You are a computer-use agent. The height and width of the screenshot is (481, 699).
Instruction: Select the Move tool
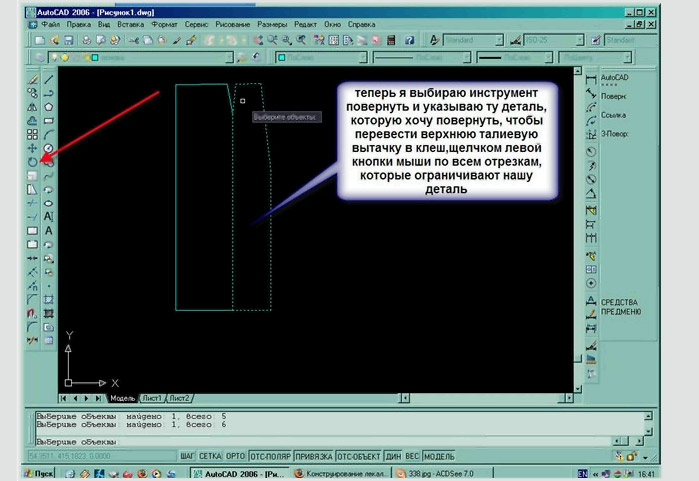(32, 147)
